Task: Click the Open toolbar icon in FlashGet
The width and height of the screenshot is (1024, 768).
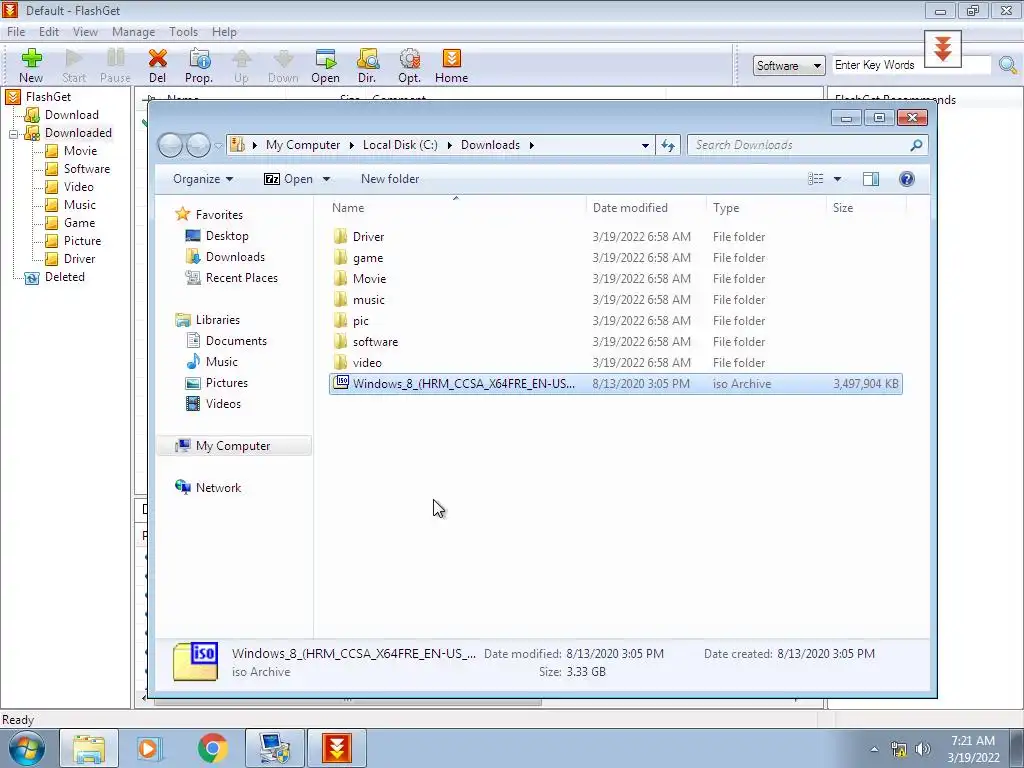Action: click(x=325, y=65)
